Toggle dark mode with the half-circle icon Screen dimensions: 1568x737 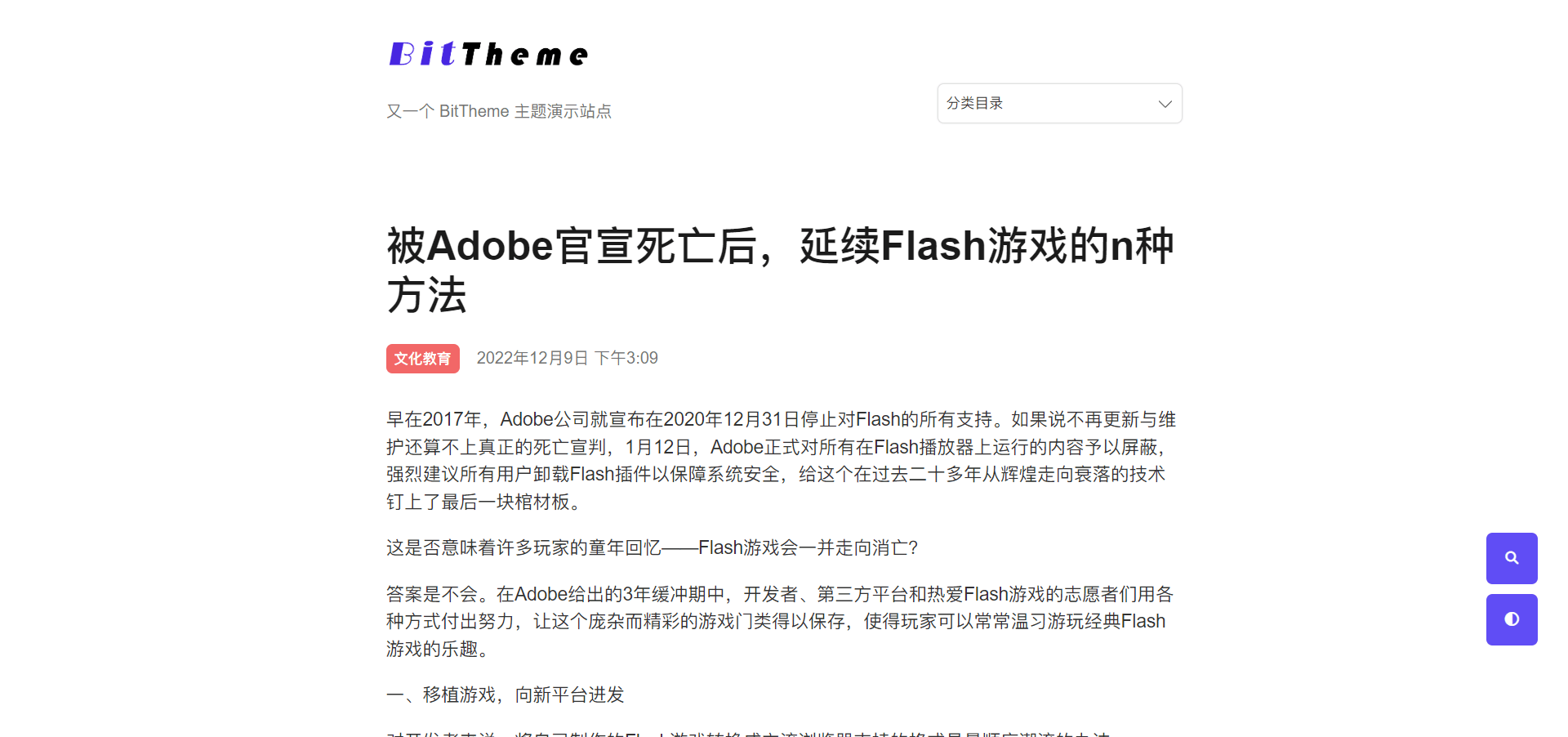[x=1512, y=619]
